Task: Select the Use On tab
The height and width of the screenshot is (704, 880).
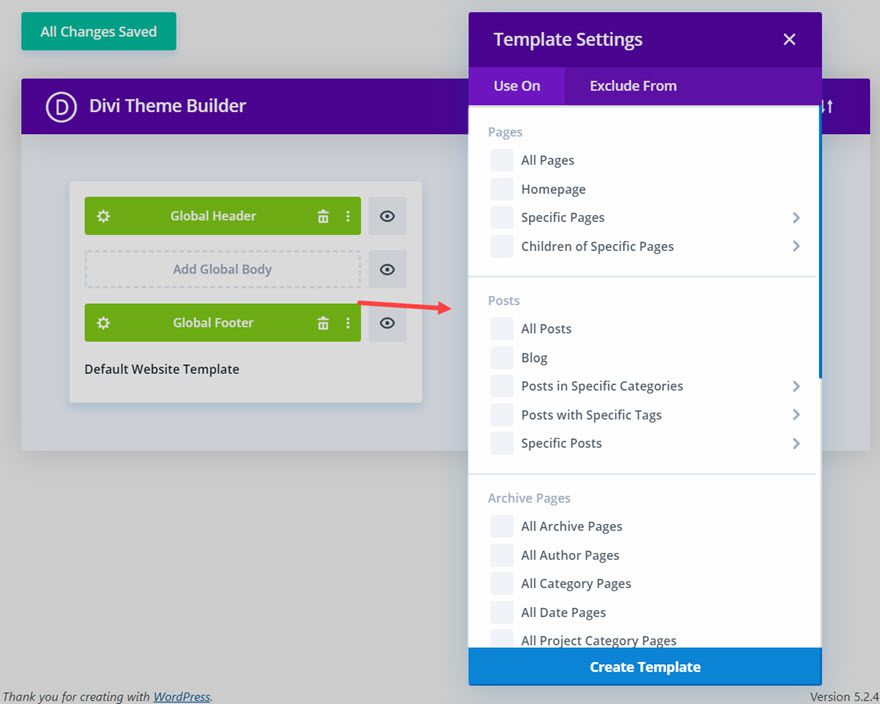Action: coord(517,86)
